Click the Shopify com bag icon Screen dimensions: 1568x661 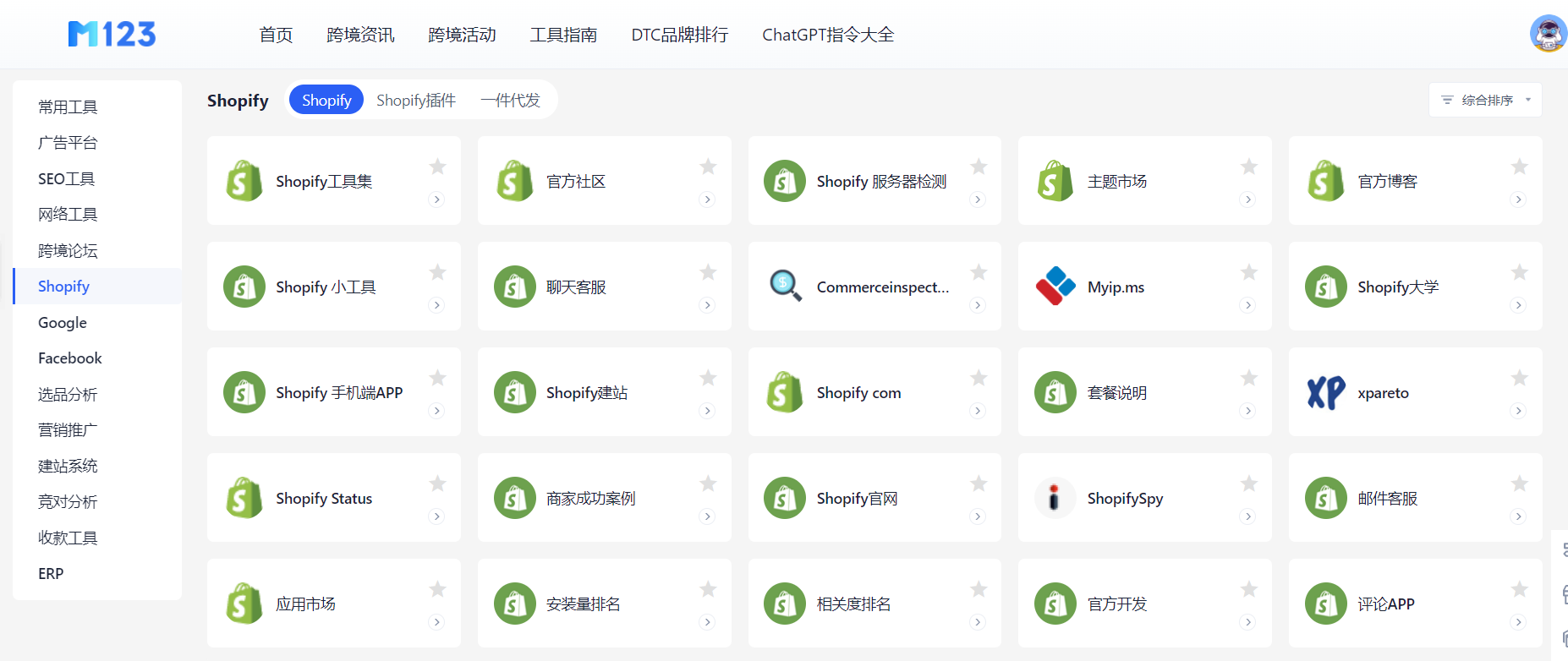[x=785, y=392]
